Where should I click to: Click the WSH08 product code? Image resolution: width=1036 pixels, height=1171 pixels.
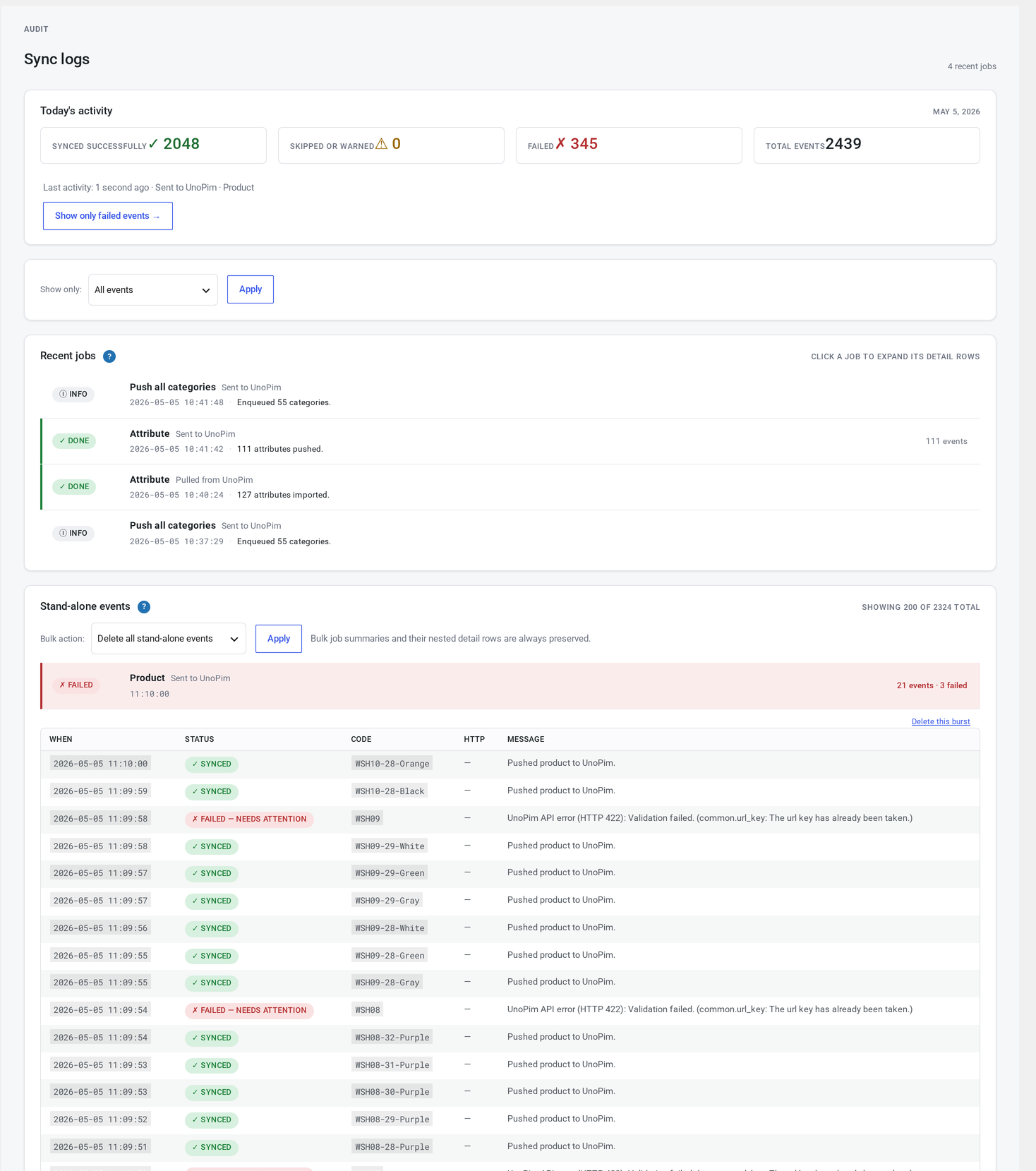tap(368, 1009)
